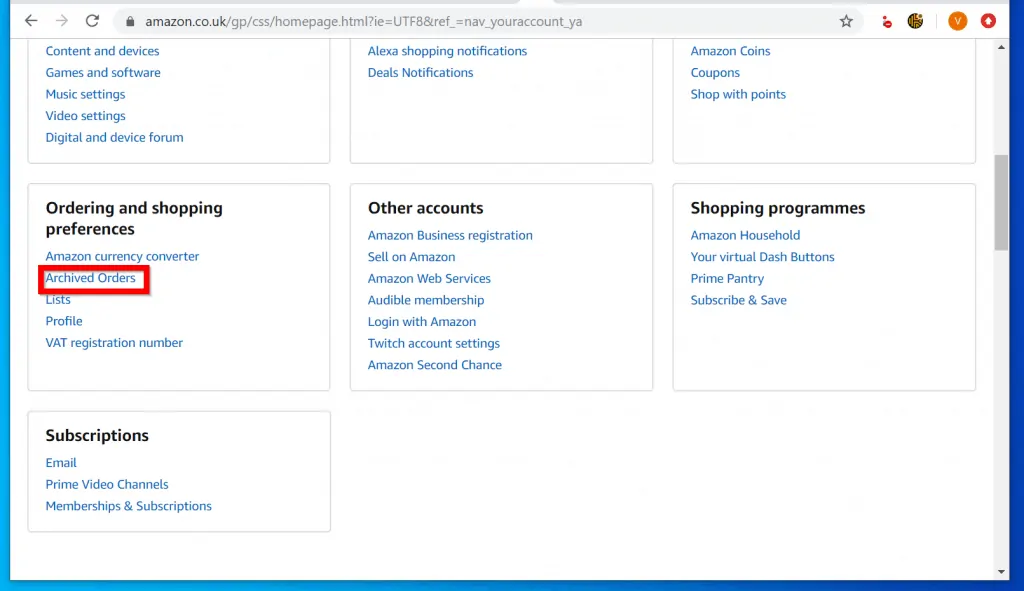Open the small red extension icon
Viewport: 1024px width, 591px height.
(x=886, y=22)
